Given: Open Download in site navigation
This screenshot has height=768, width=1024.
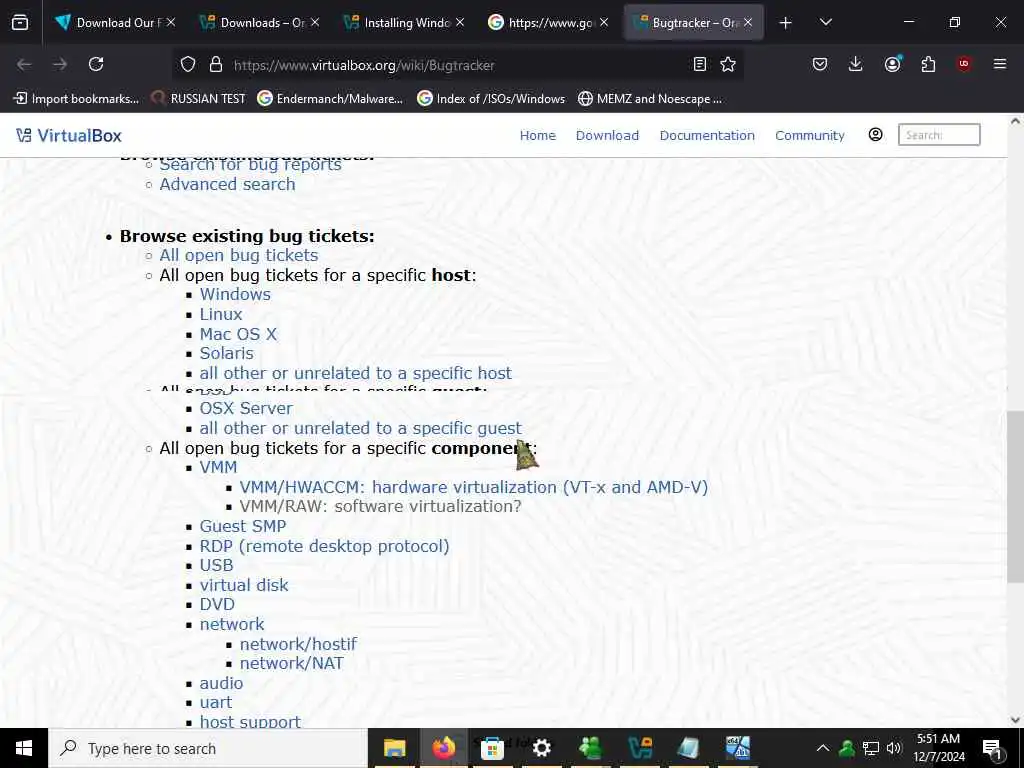Looking at the screenshot, I should 607,135.
